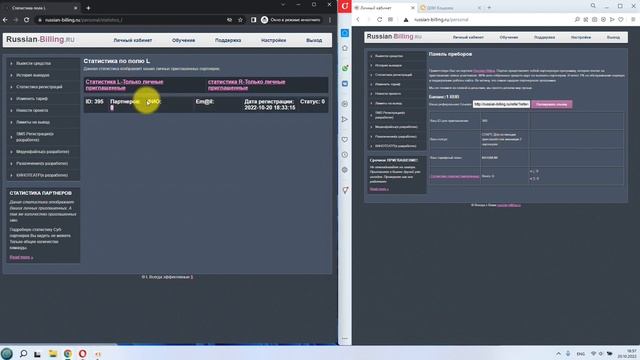640x360 pixels.
Task: Click Opera sidebar home icon
Action: pyautogui.click(x=345, y=48)
